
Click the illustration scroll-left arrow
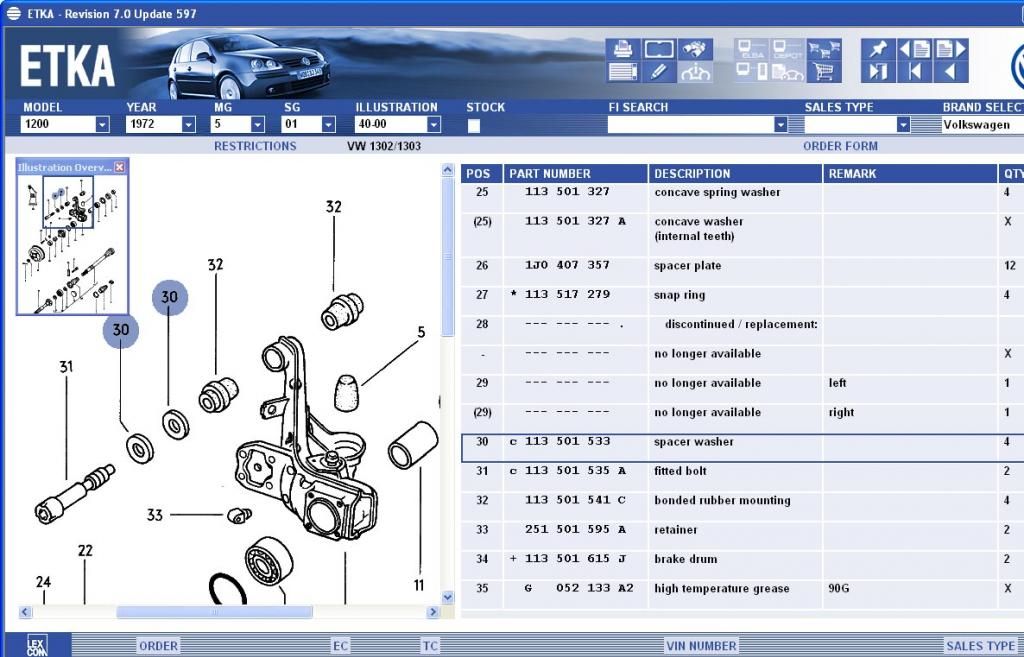pos(25,612)
